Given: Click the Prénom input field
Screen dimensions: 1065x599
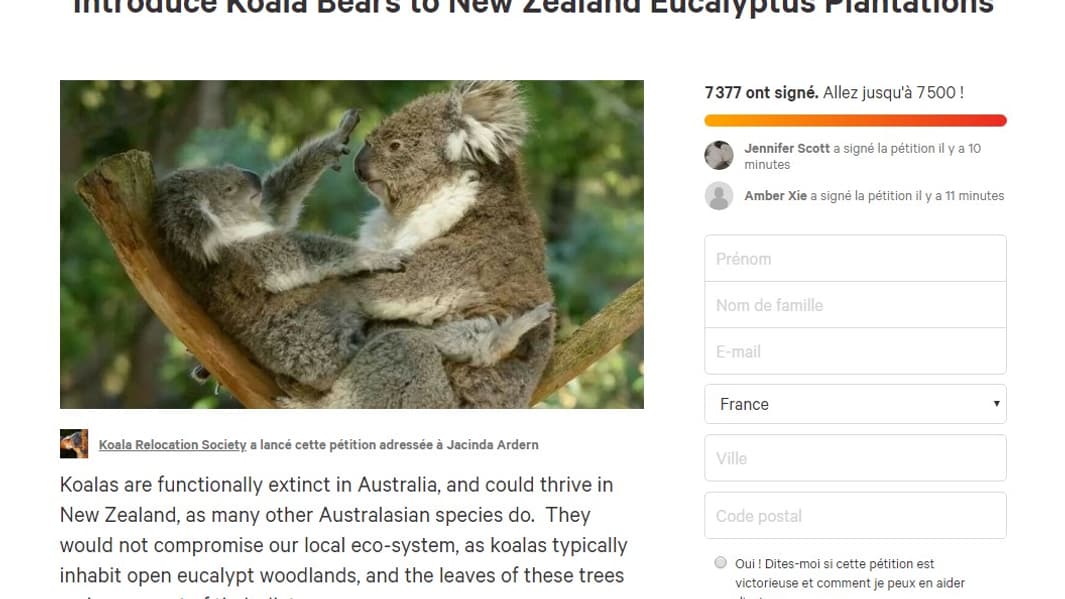Looking at the screenshot, I should tap(855, 258).
